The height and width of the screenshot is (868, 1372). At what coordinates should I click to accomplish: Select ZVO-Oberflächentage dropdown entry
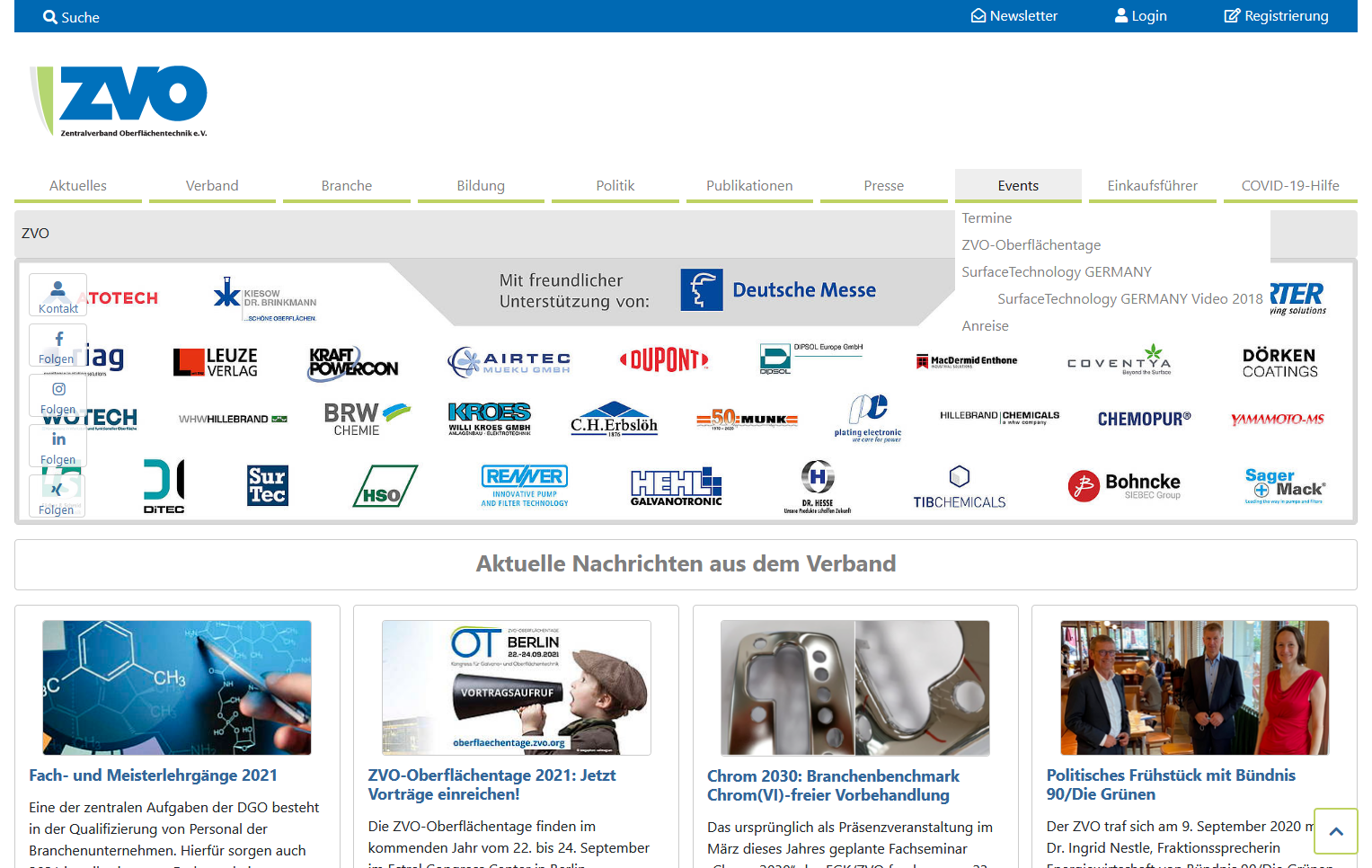click(1031, 244)
